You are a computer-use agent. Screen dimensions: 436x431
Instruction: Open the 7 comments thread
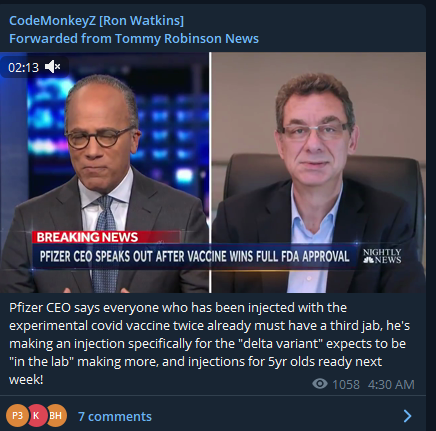pos(115,416)
